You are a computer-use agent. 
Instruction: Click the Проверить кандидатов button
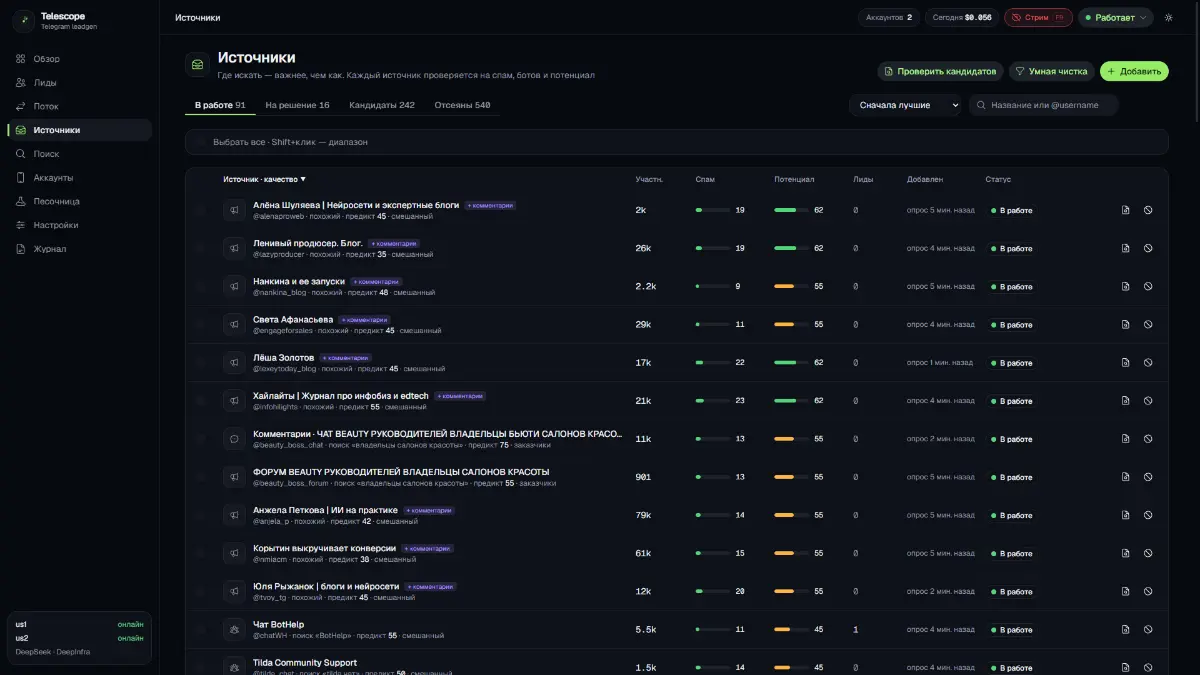tap(940, 71)
